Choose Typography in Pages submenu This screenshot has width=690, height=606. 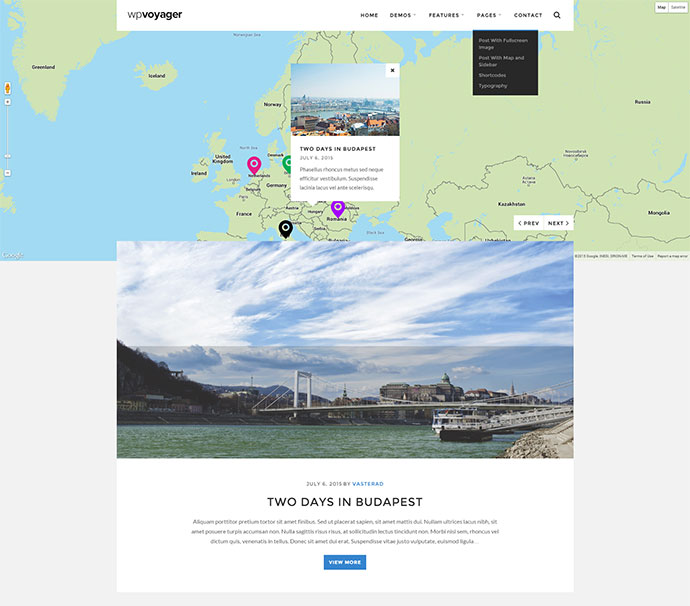[x=493, y=86]
